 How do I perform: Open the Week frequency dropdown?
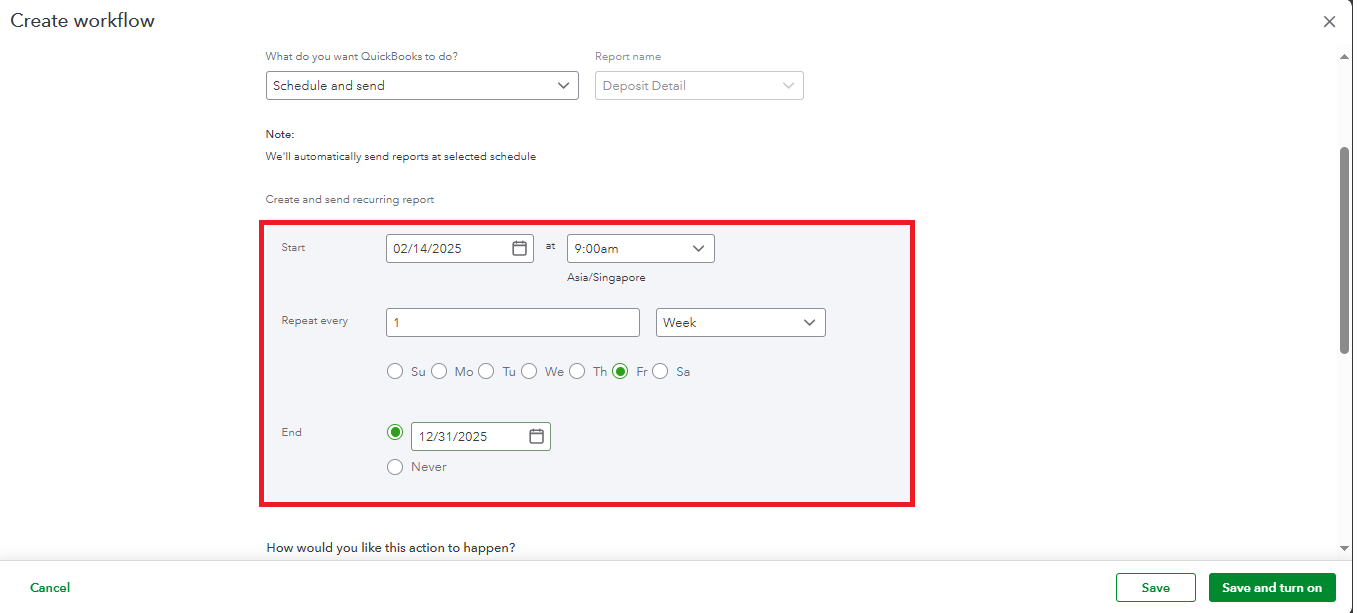740,322
